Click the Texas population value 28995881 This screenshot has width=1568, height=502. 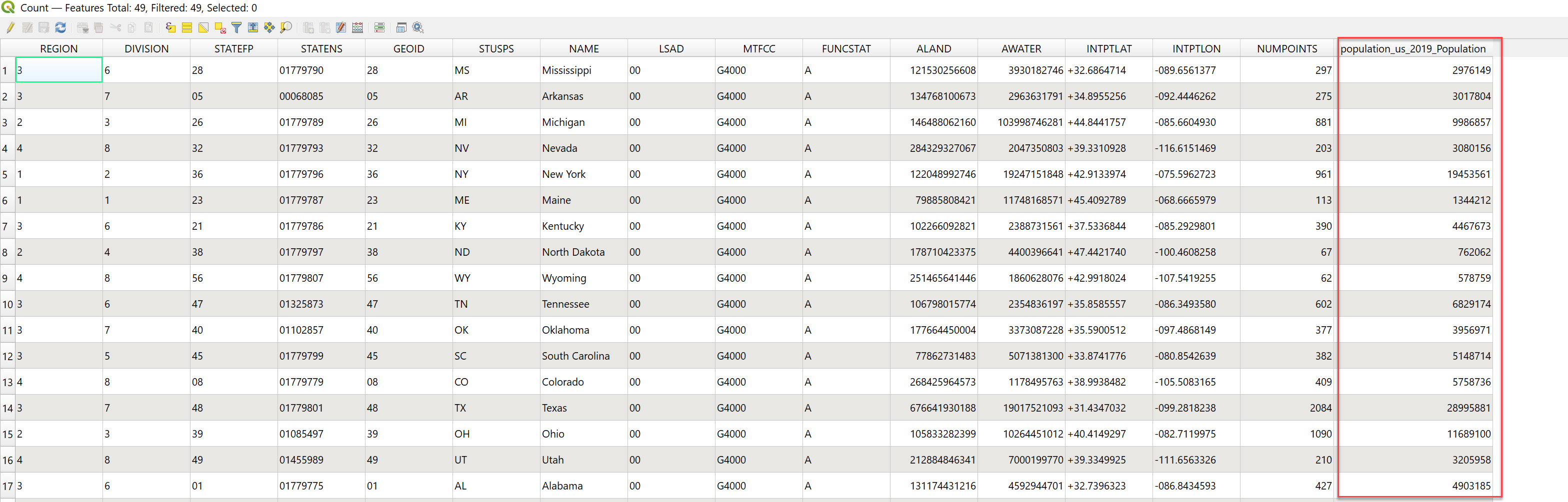(1469, 409)
